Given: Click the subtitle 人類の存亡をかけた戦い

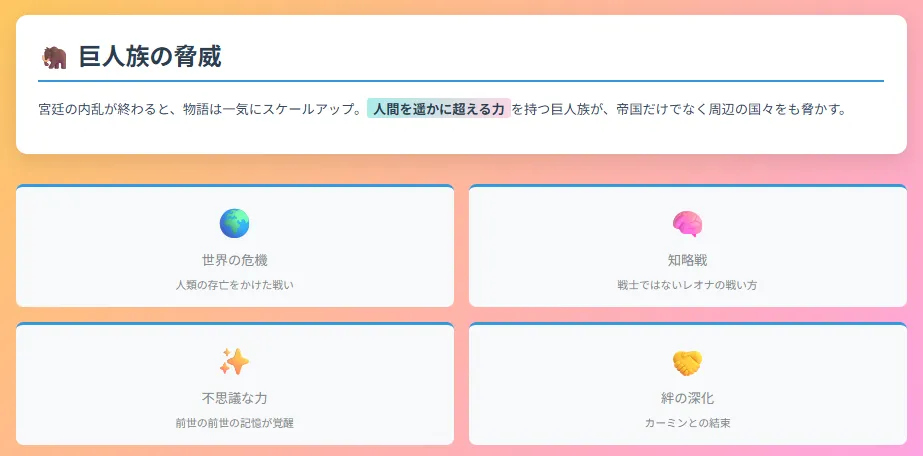Looking at the screenshot, I should tap(234, 285).
